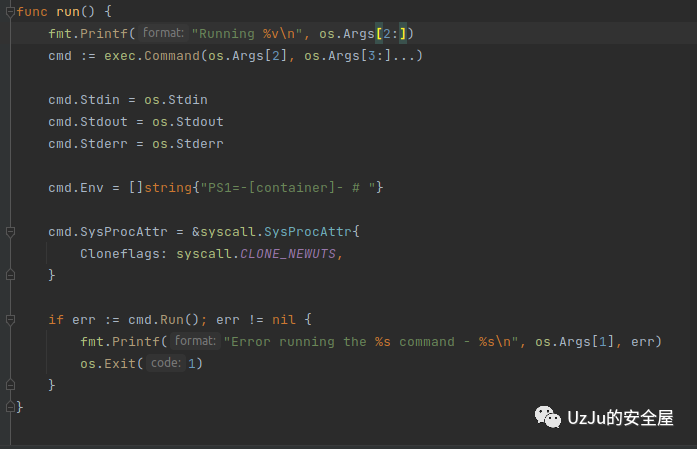Click cmd.Stdin on the assignment line

click(84, 100)
